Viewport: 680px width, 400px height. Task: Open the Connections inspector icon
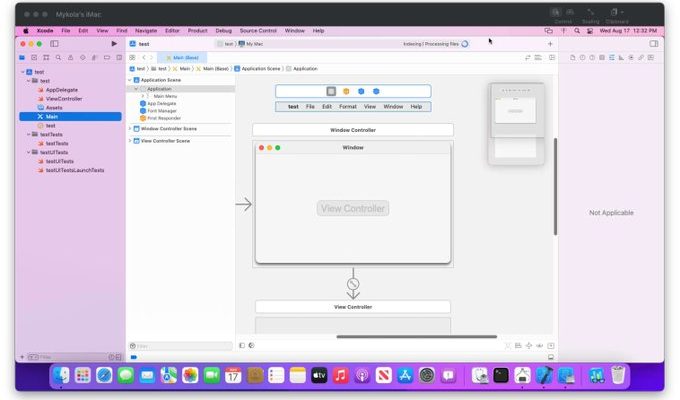[x=631, y=58]
